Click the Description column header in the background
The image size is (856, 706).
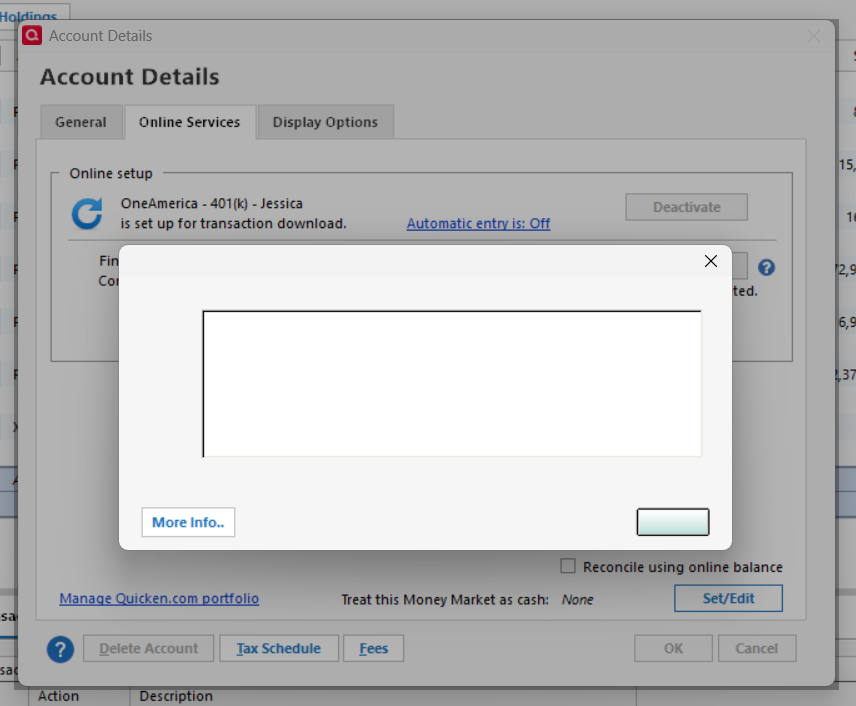tap(176, 696)
